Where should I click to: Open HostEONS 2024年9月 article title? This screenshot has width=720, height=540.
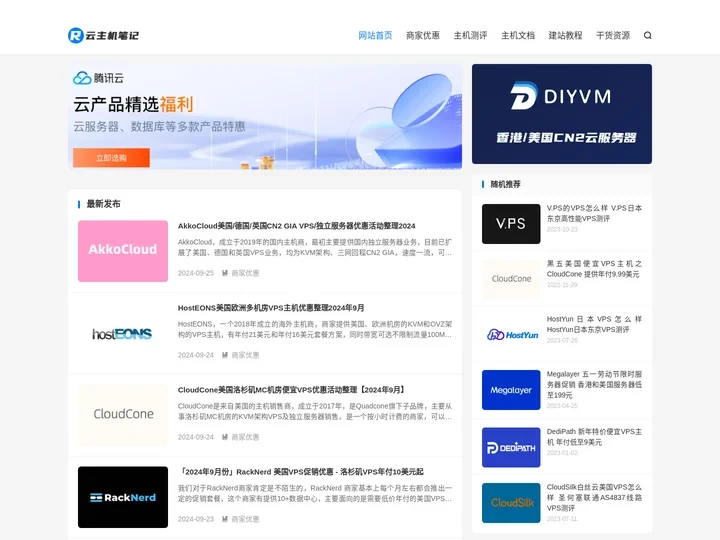[271, 308]
